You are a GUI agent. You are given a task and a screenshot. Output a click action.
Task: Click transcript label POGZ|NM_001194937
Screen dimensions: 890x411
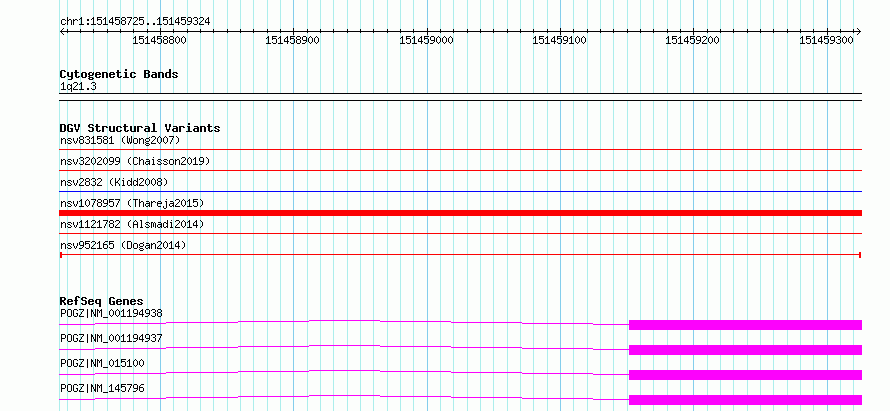[111, 338]
